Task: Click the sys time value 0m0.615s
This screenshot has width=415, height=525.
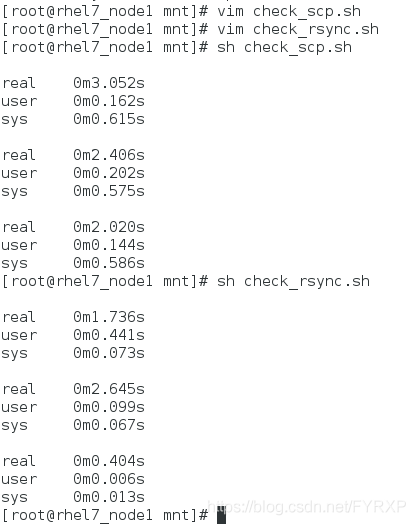Action: pos(109,119)
